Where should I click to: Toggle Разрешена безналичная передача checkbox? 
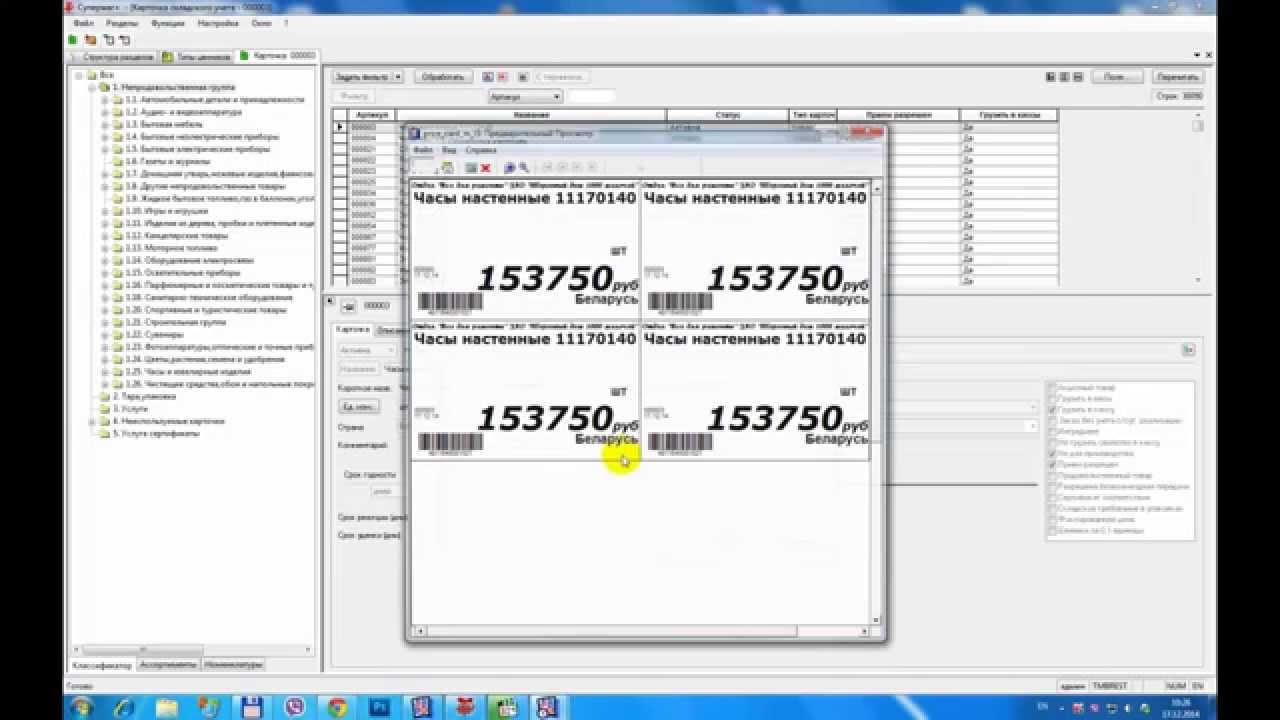[x=1051, y=486]
